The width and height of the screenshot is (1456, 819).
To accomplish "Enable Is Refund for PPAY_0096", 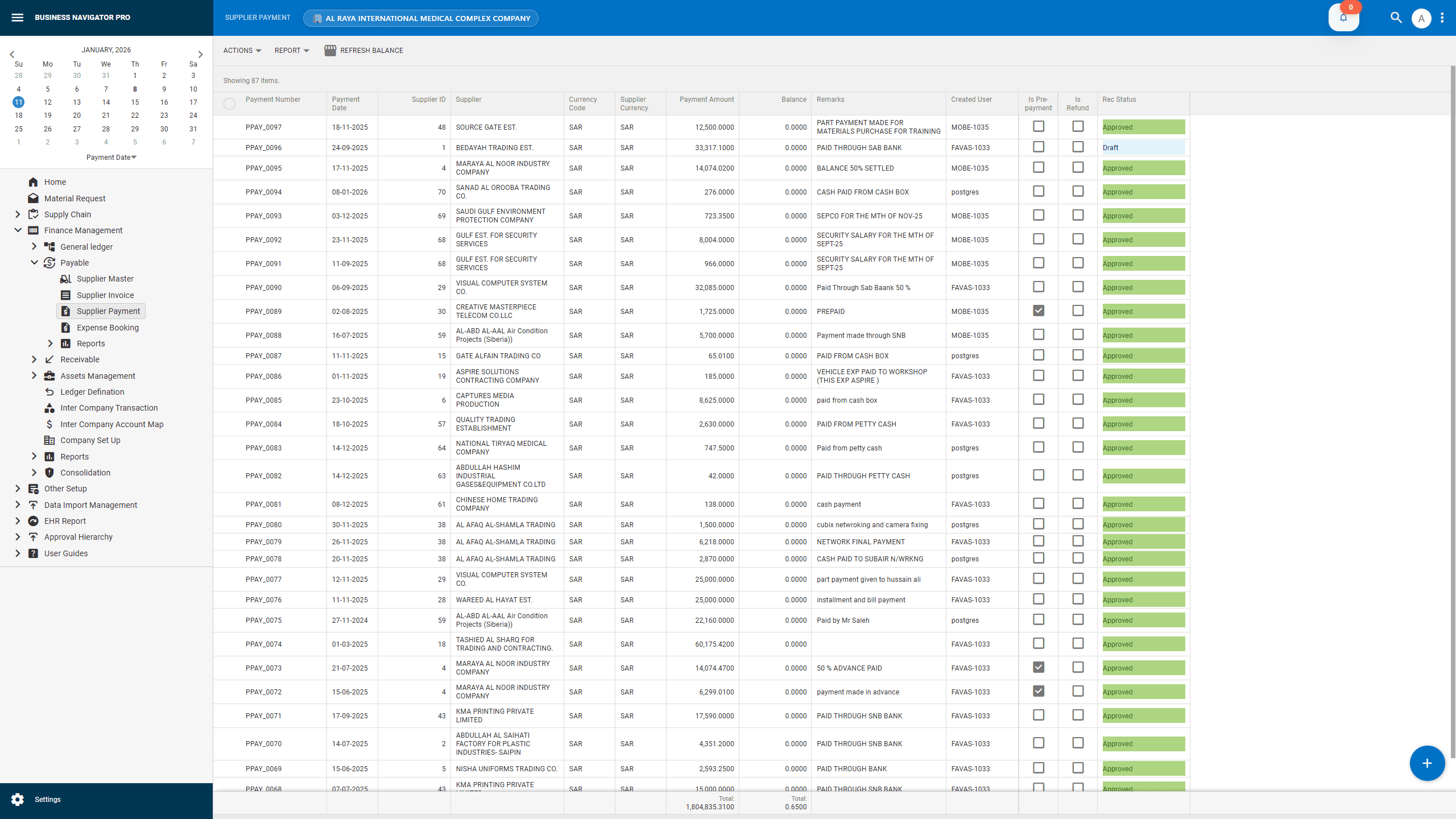I will tap(1078, 147).
